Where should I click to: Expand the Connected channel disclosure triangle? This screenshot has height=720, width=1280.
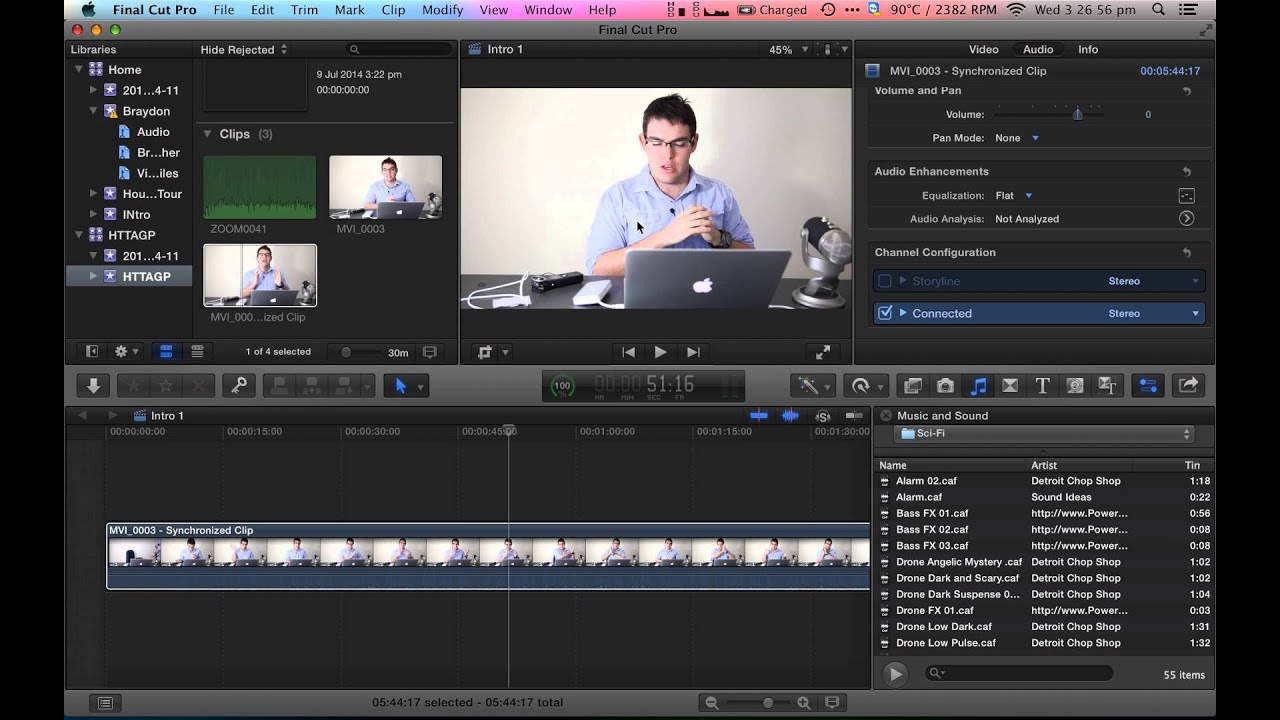coord(903,313)
